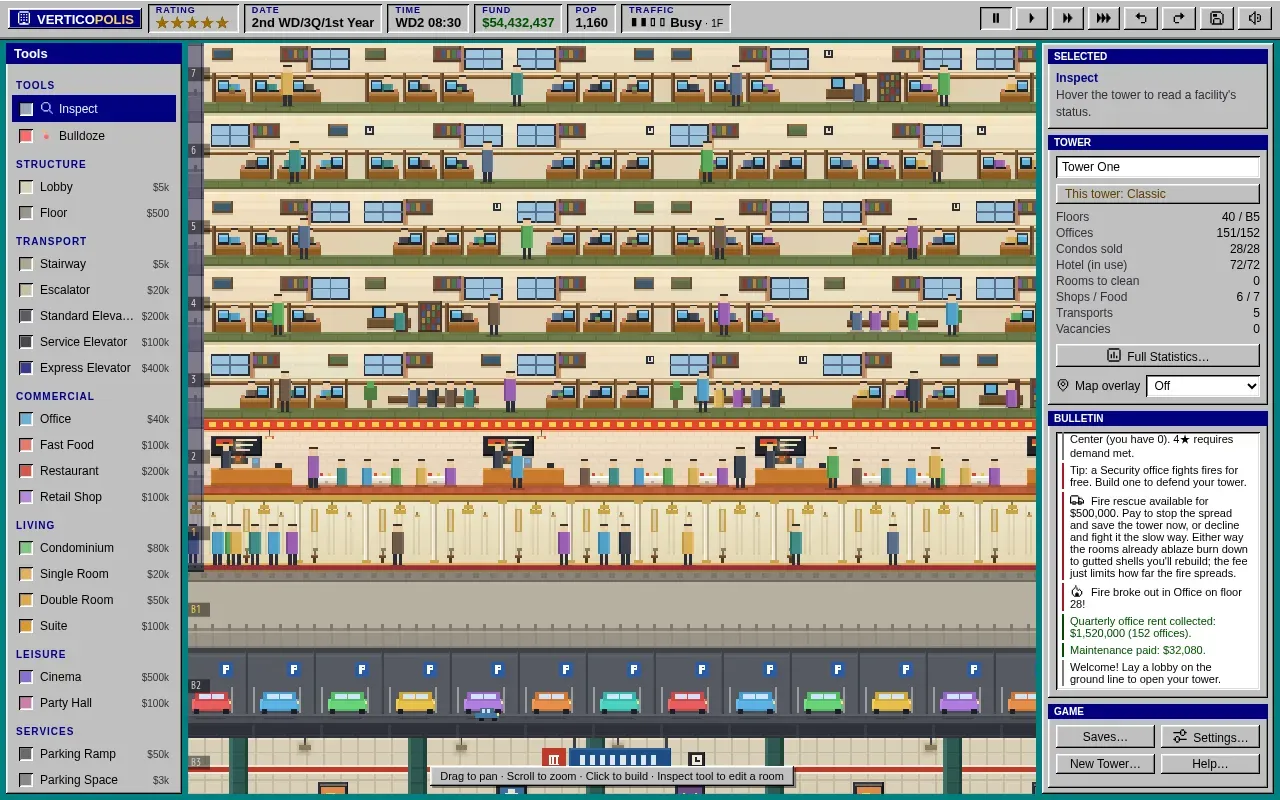This screenshot has height=800, width=1280.
Task: Select Express Elevator tool
Action: click(x=94, y=368)
